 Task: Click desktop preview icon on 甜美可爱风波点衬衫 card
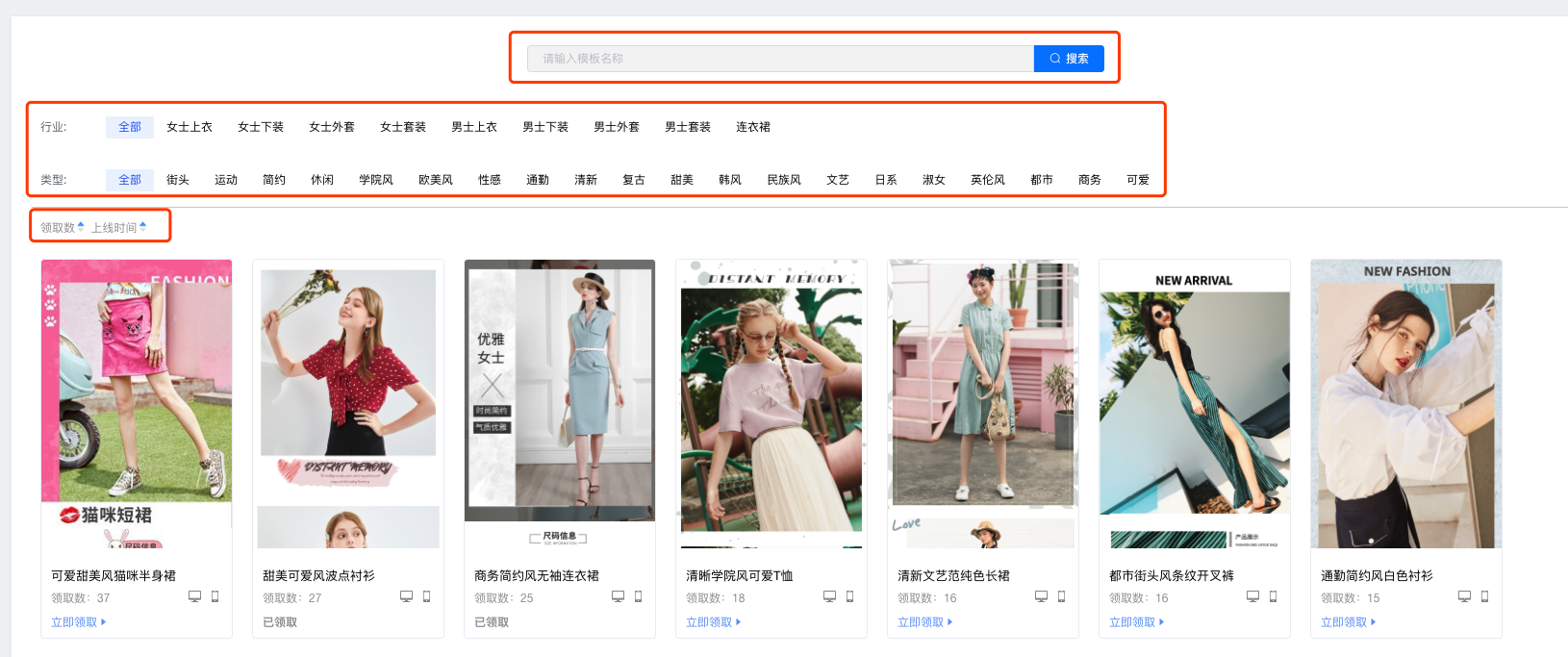(x=406, y=596)
